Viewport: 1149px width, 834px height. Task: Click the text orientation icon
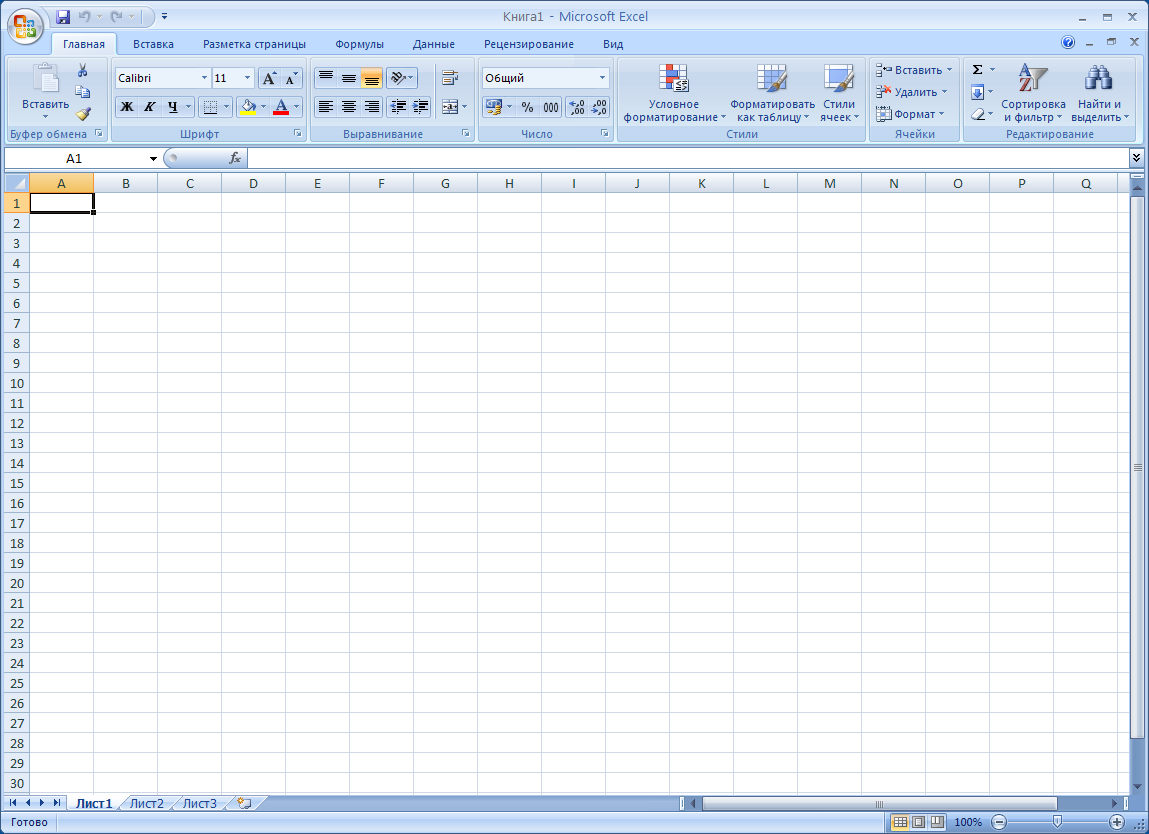point(398,78)
